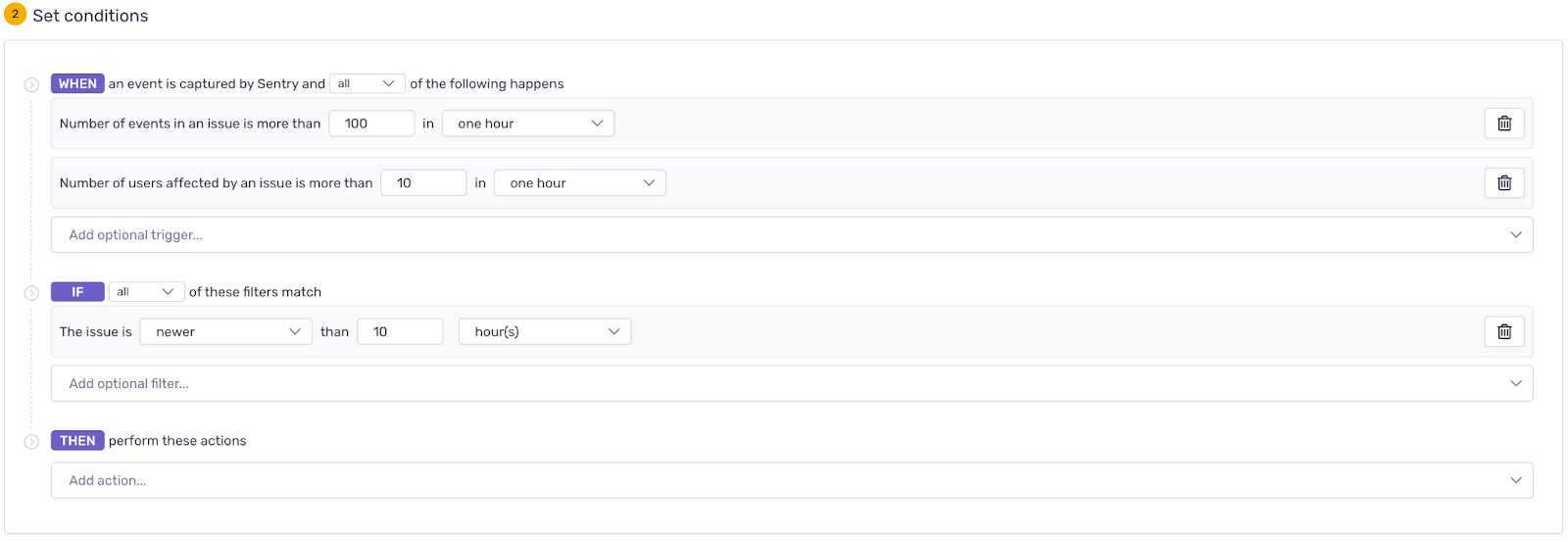Remove the issue age filter
1568x542 pixels.
coord(1504,332)
